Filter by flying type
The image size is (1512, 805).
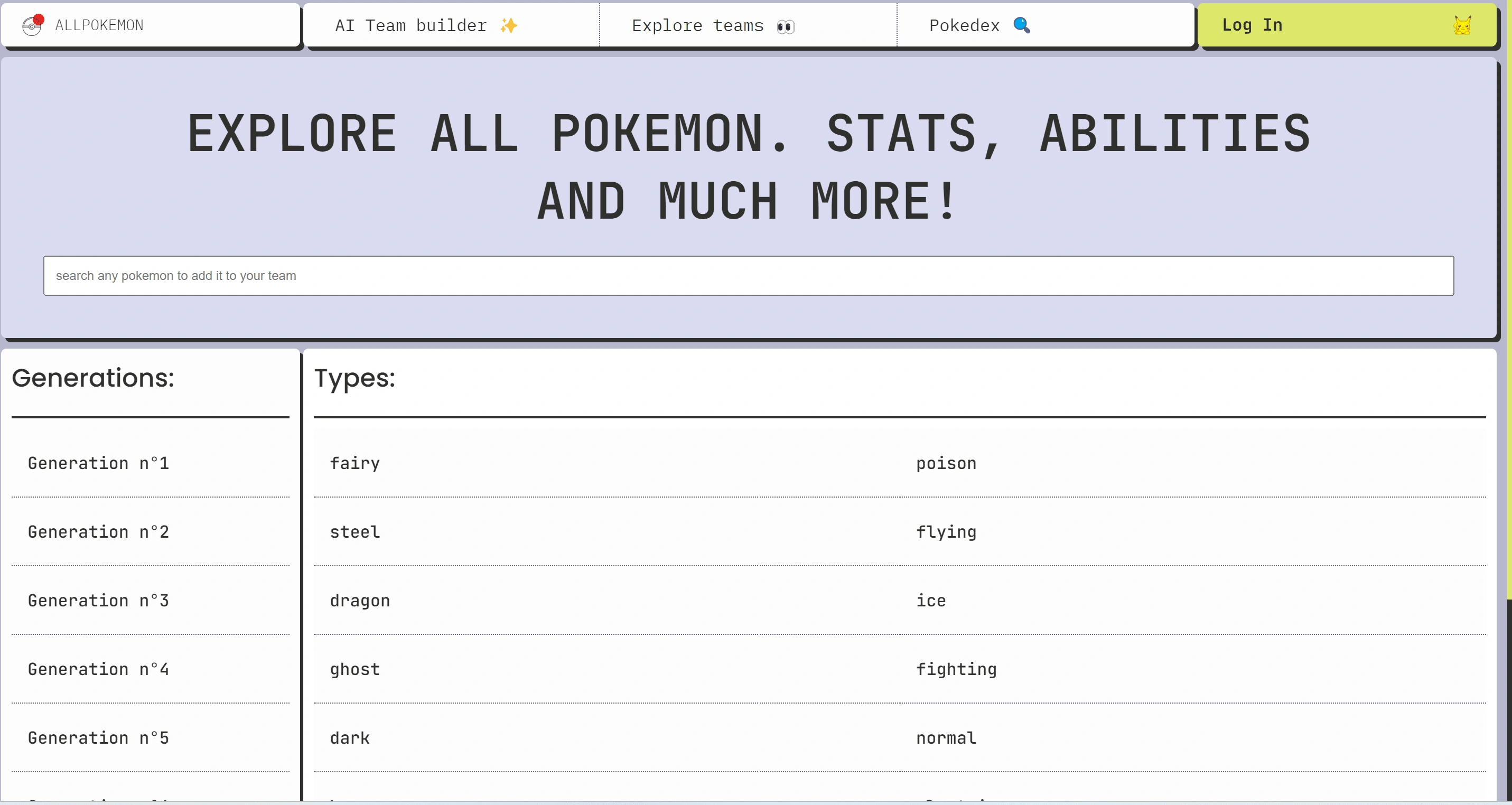click(1193, 532)
